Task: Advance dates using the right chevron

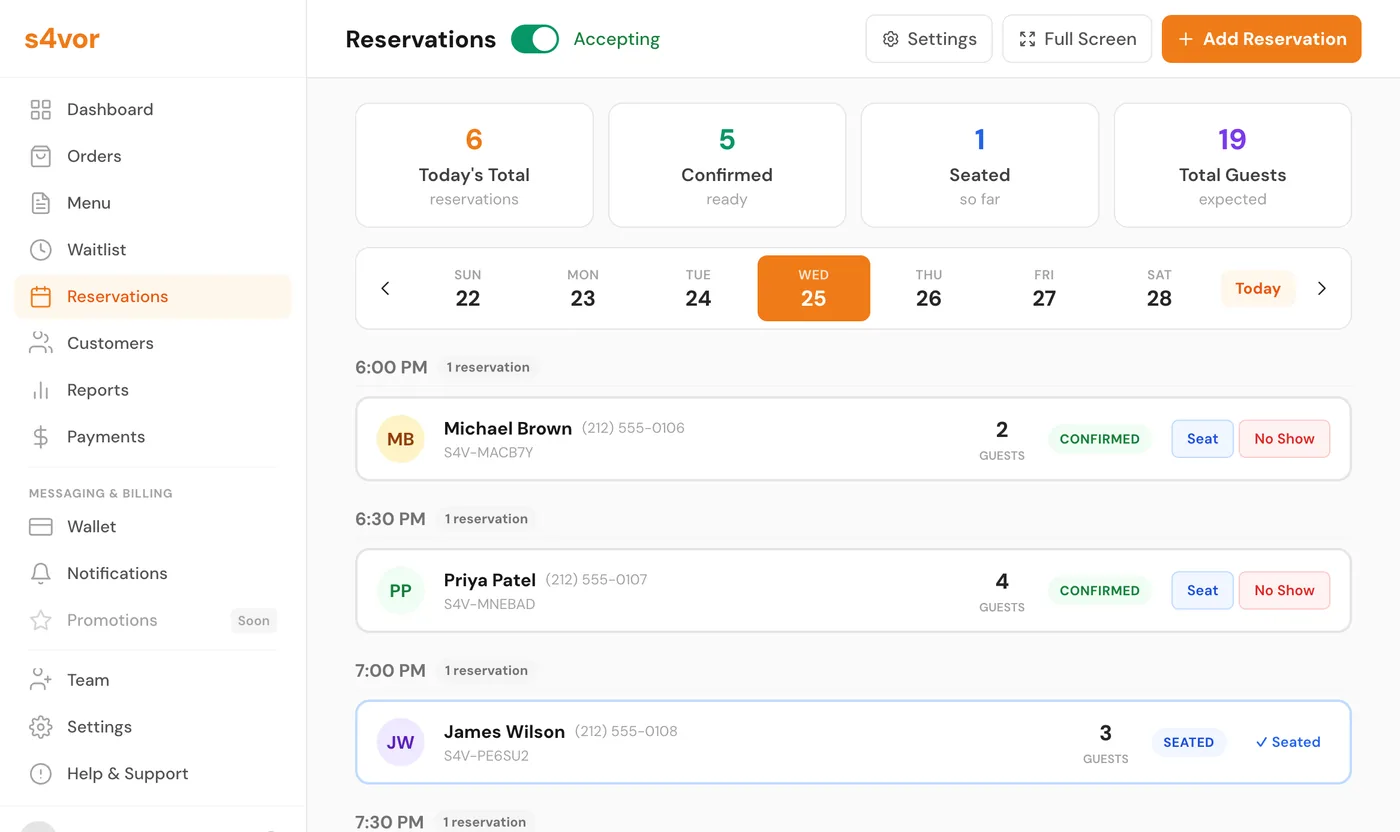Action: point(1322,288)
